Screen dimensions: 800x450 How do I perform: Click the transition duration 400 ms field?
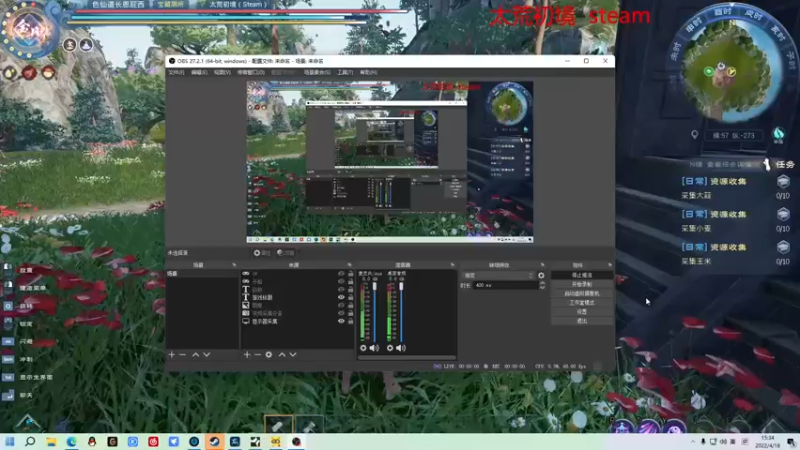(505, 285)
